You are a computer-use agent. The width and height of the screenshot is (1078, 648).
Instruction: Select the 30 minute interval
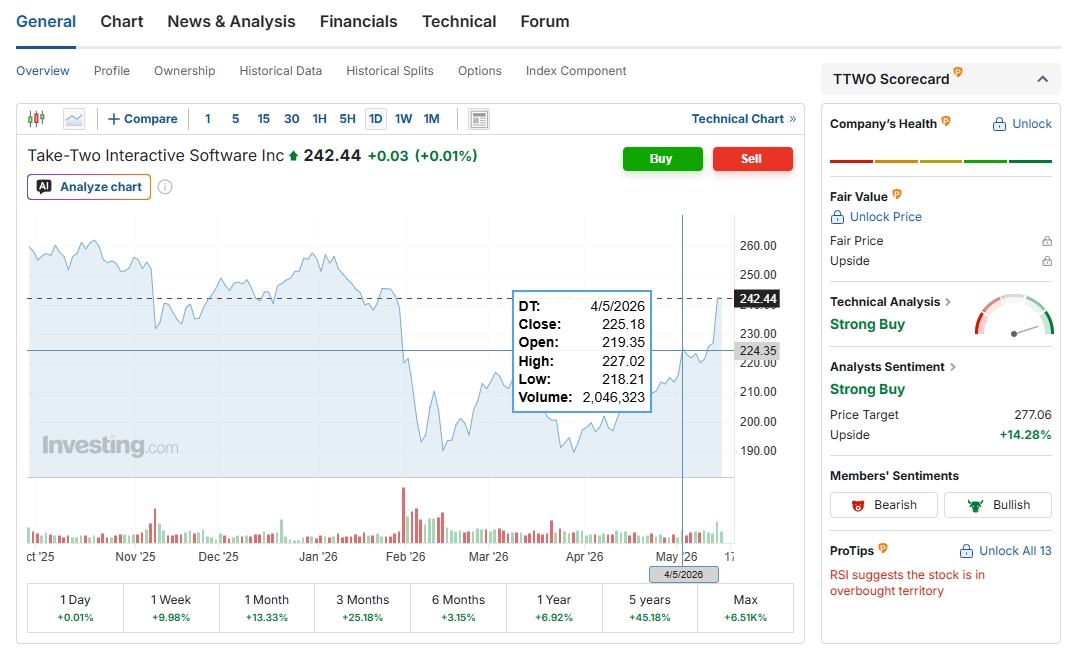pos(292,119)
